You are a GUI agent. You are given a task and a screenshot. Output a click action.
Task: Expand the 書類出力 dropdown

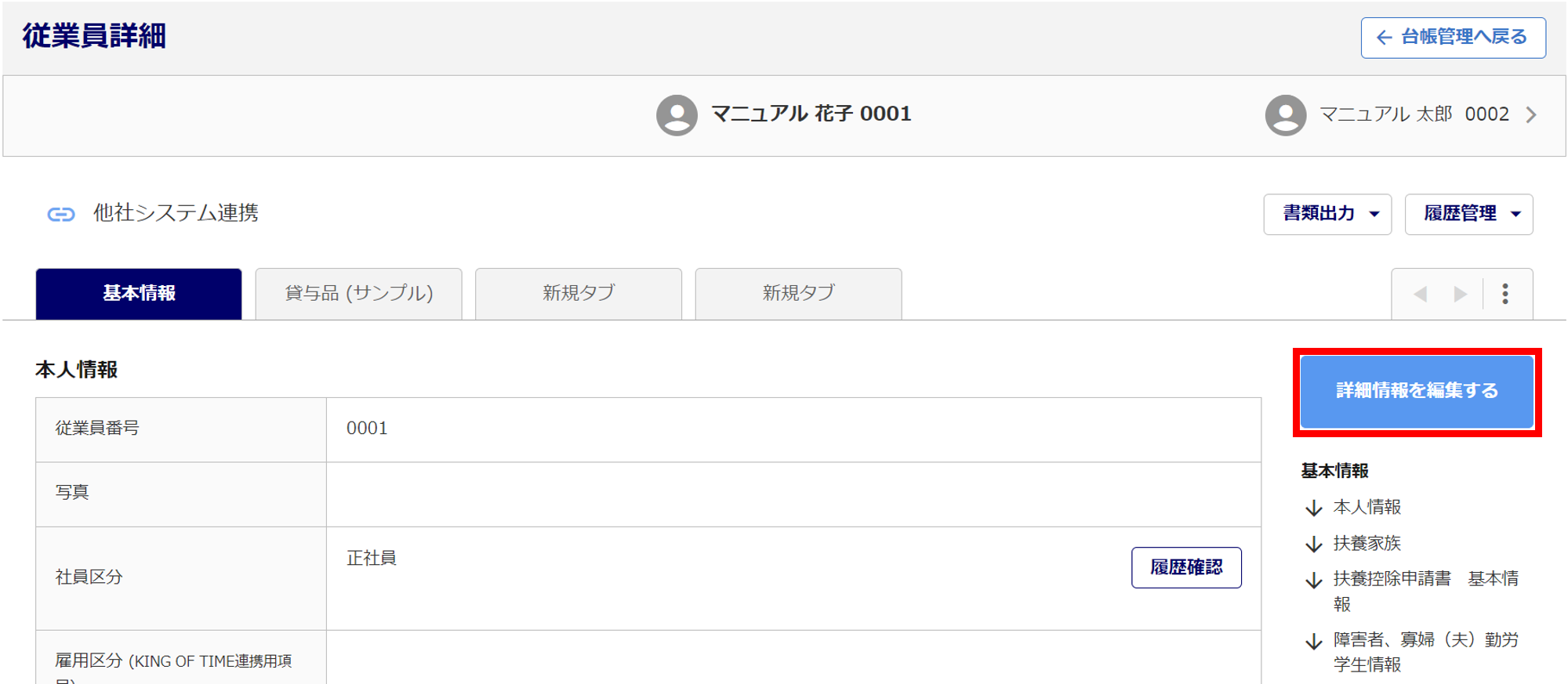pos(1327,214)
